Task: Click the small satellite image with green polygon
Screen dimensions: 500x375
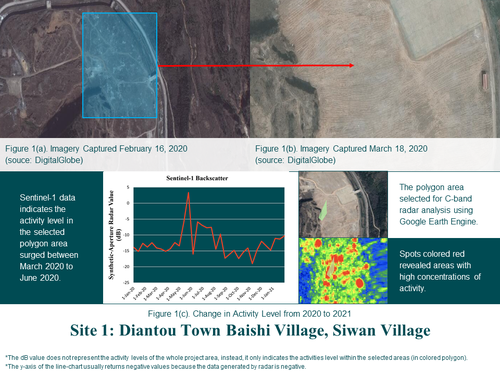Action: click(x=343, y=204)
